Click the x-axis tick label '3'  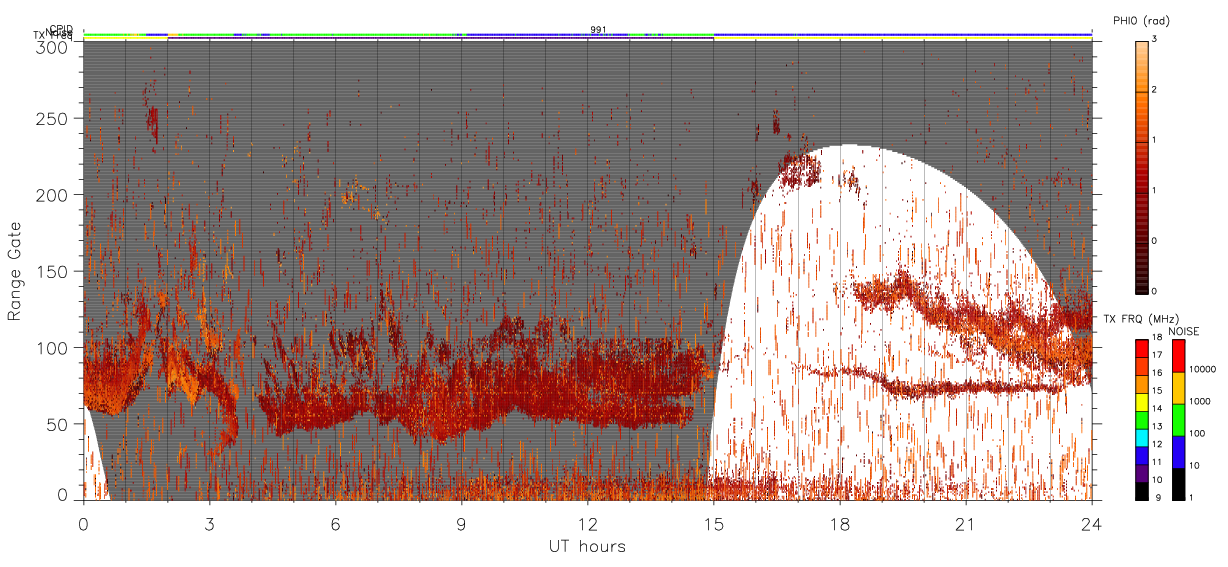tap(209, 524)
